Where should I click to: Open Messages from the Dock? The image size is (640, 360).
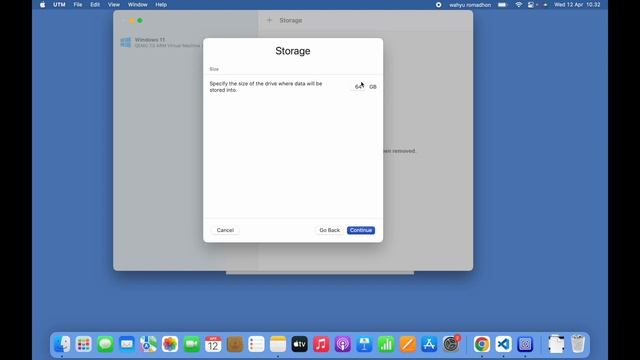pyautogui.click(x=105, y=344)
